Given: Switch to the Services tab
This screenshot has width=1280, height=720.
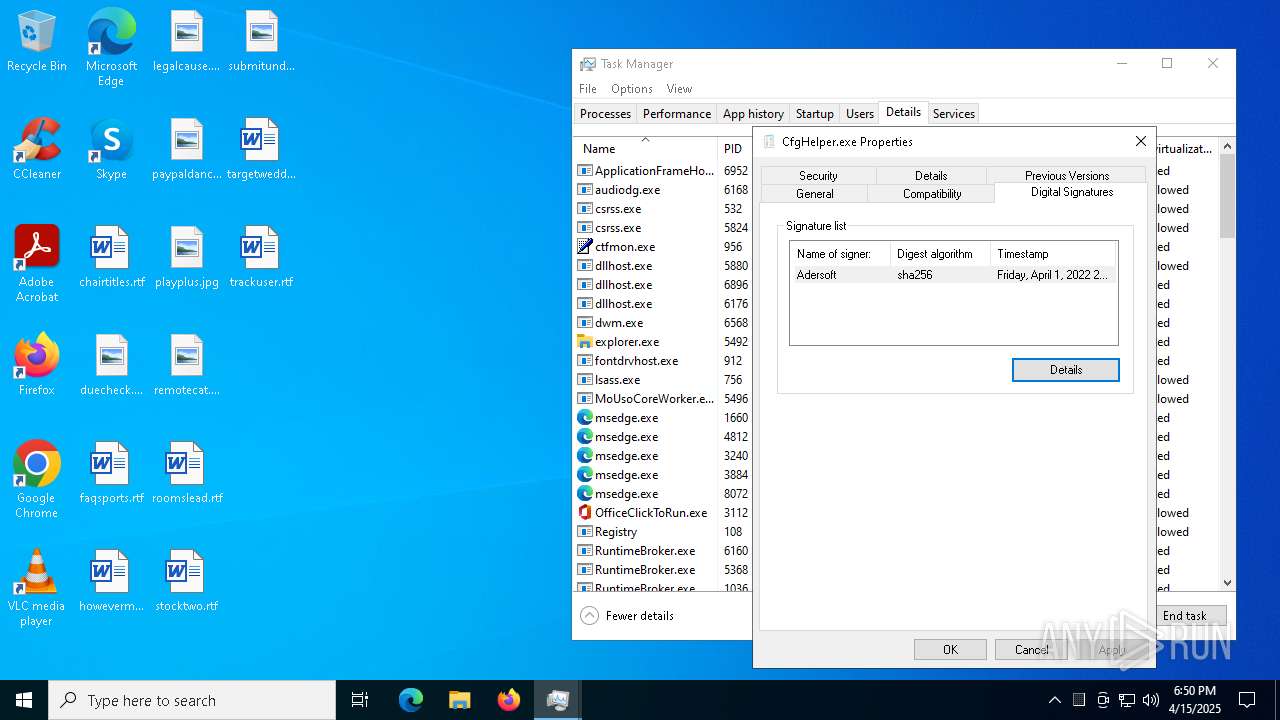Looking at the screenshot, I should [953, 114].
